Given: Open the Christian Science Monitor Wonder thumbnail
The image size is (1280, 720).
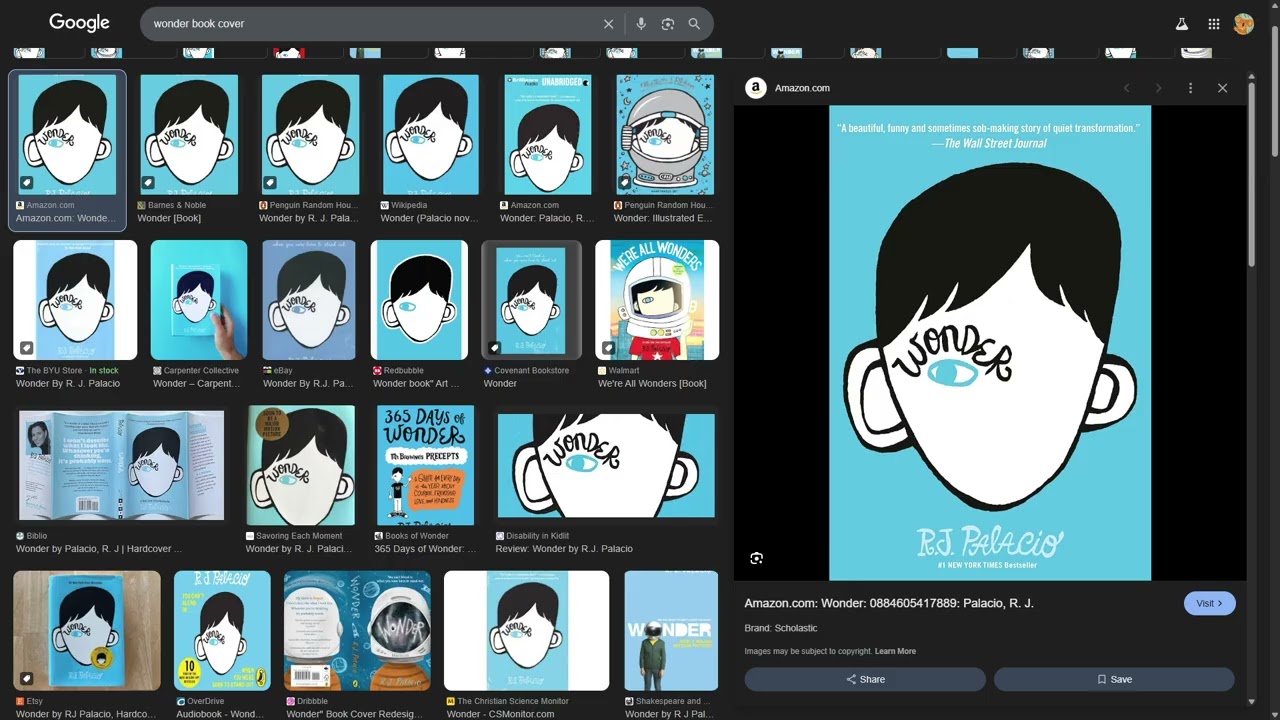Looking at the screenshot, I should pos(527,631).
